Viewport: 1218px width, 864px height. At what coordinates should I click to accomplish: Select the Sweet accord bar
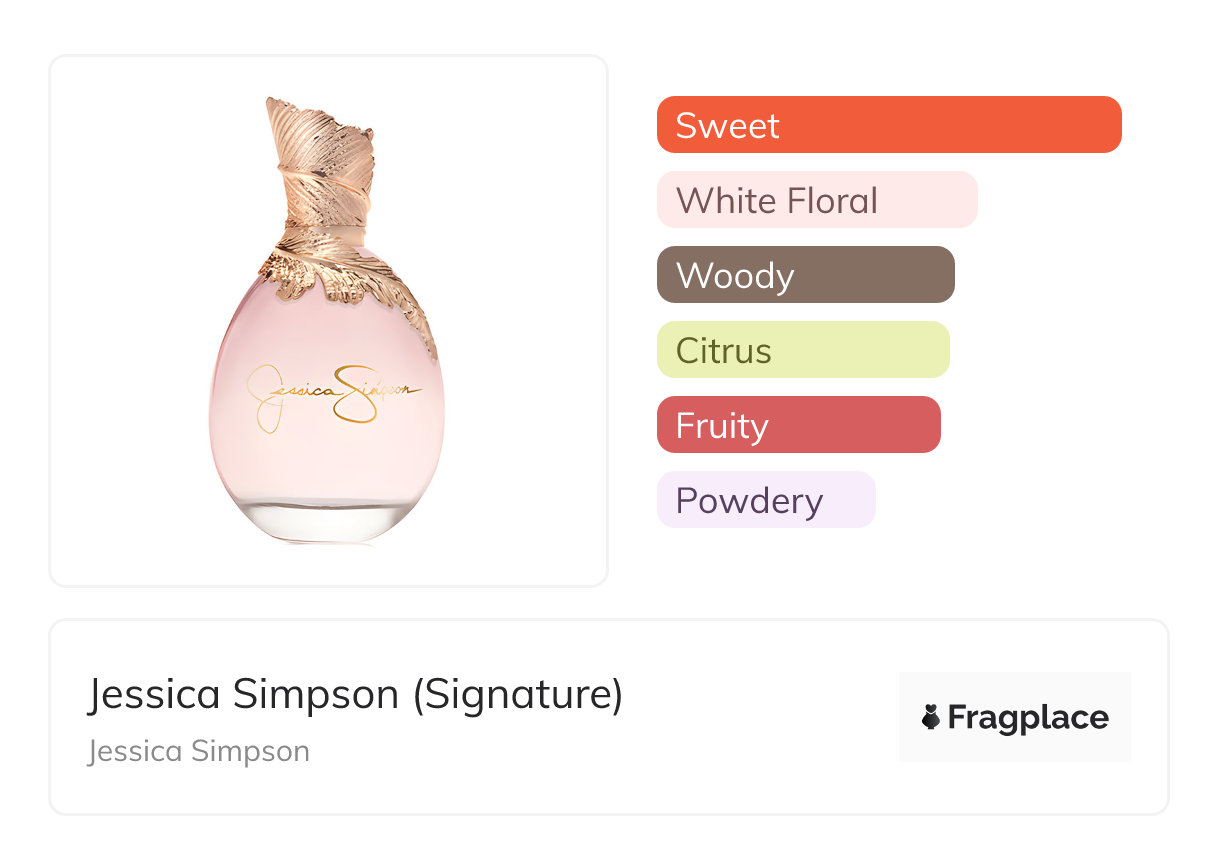click(889, 125)
